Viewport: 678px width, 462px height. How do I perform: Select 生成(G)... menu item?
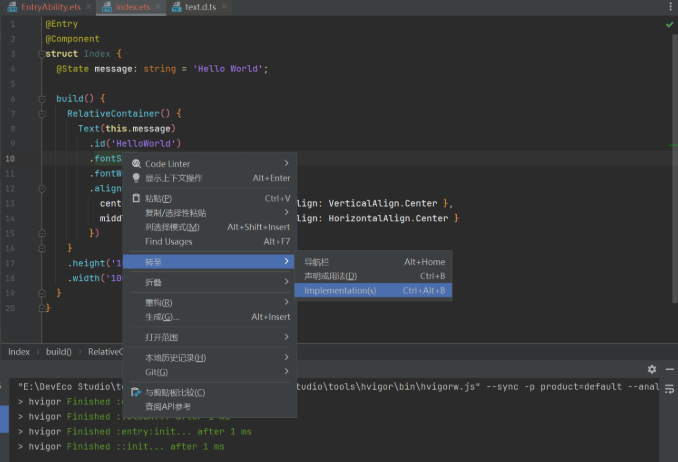[210, 317]
